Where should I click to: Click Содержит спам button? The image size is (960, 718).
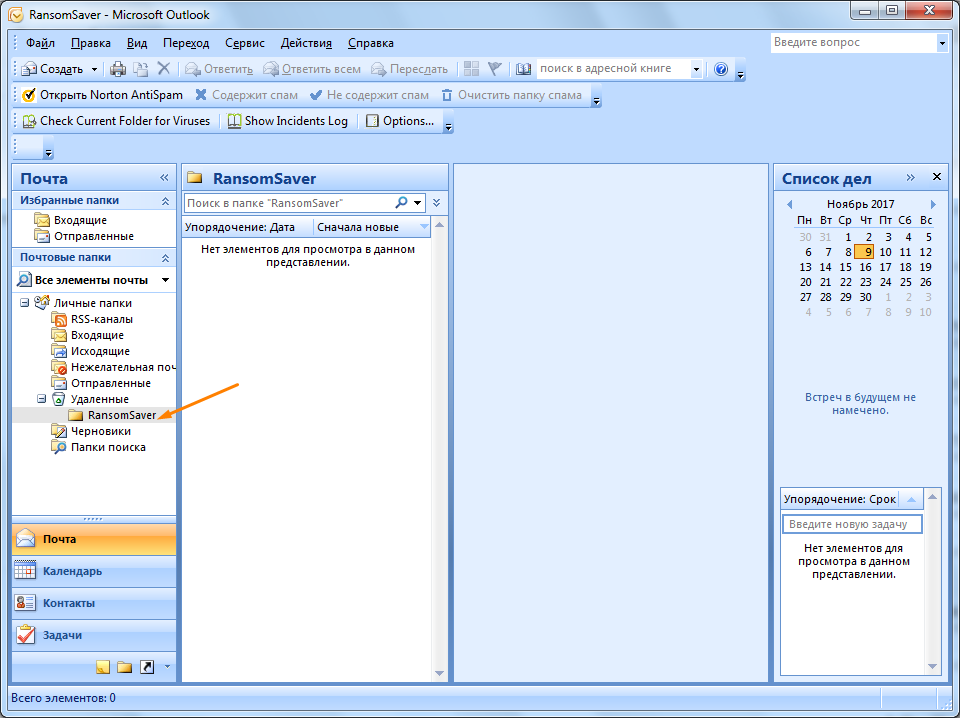[247, 95]
